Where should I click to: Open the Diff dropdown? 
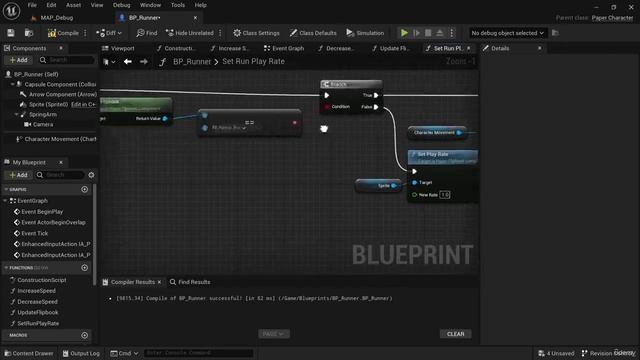pyautogui.click(x=109, y=33)
